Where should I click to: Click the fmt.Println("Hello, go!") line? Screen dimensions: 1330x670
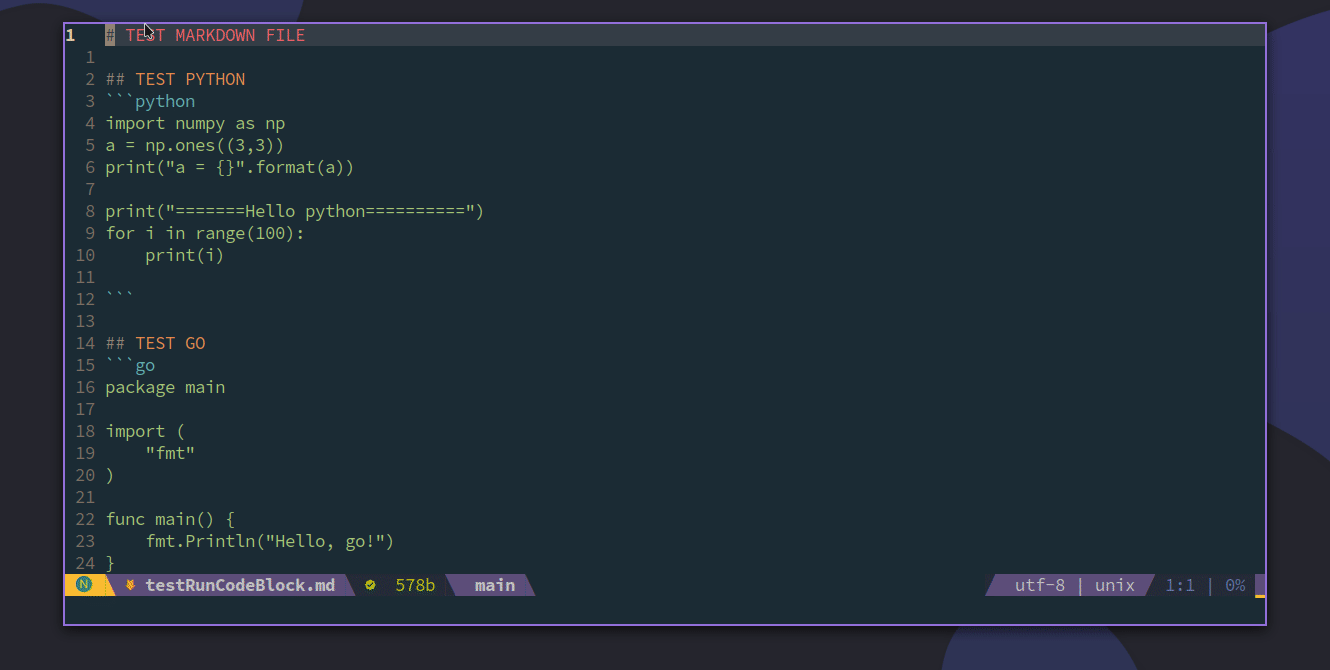tap(270, 541)
